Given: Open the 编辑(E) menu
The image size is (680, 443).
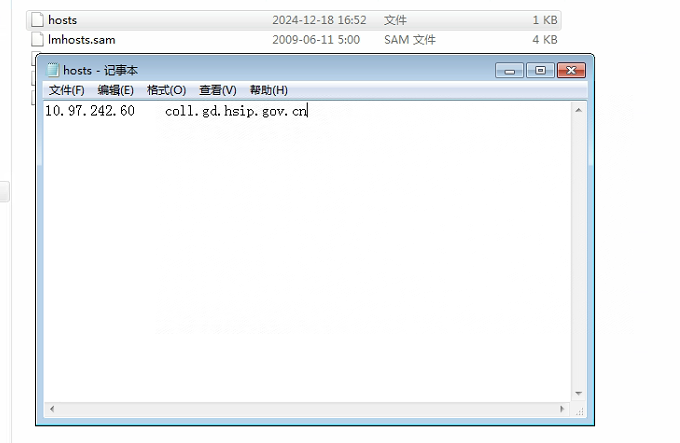Looking at the screenshot, I should (x=115, y=90).
